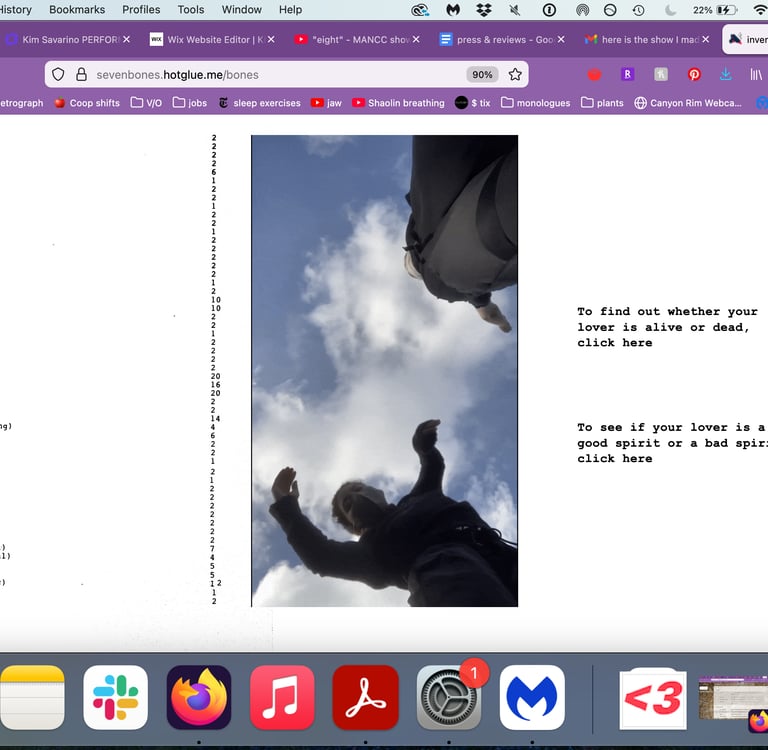Open Coop shifts bookmark

tap(87, 103)
